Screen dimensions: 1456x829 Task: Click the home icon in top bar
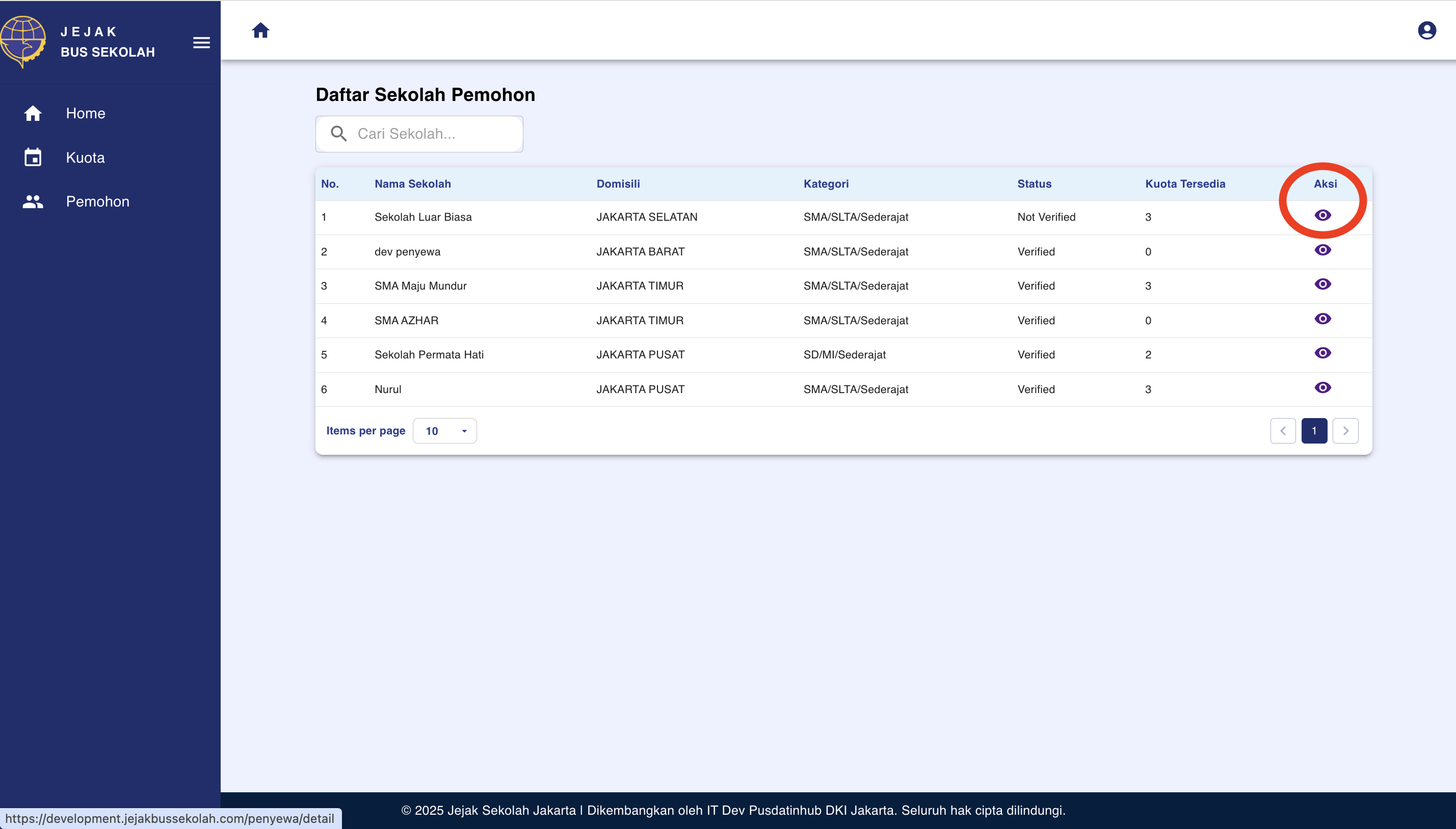[x=260, y=30]
